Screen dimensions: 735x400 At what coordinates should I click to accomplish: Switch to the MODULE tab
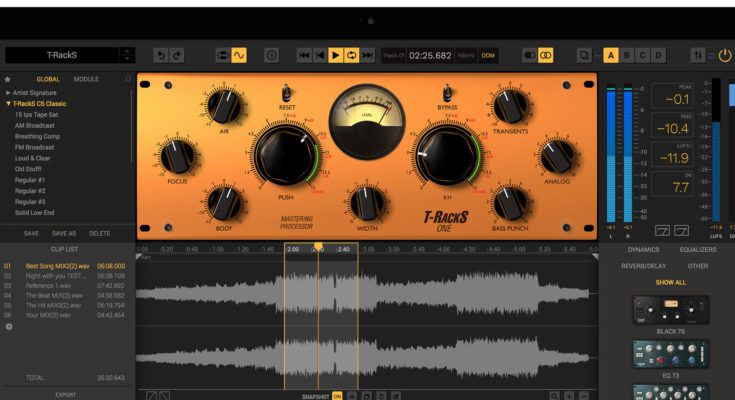coord(87,78)
